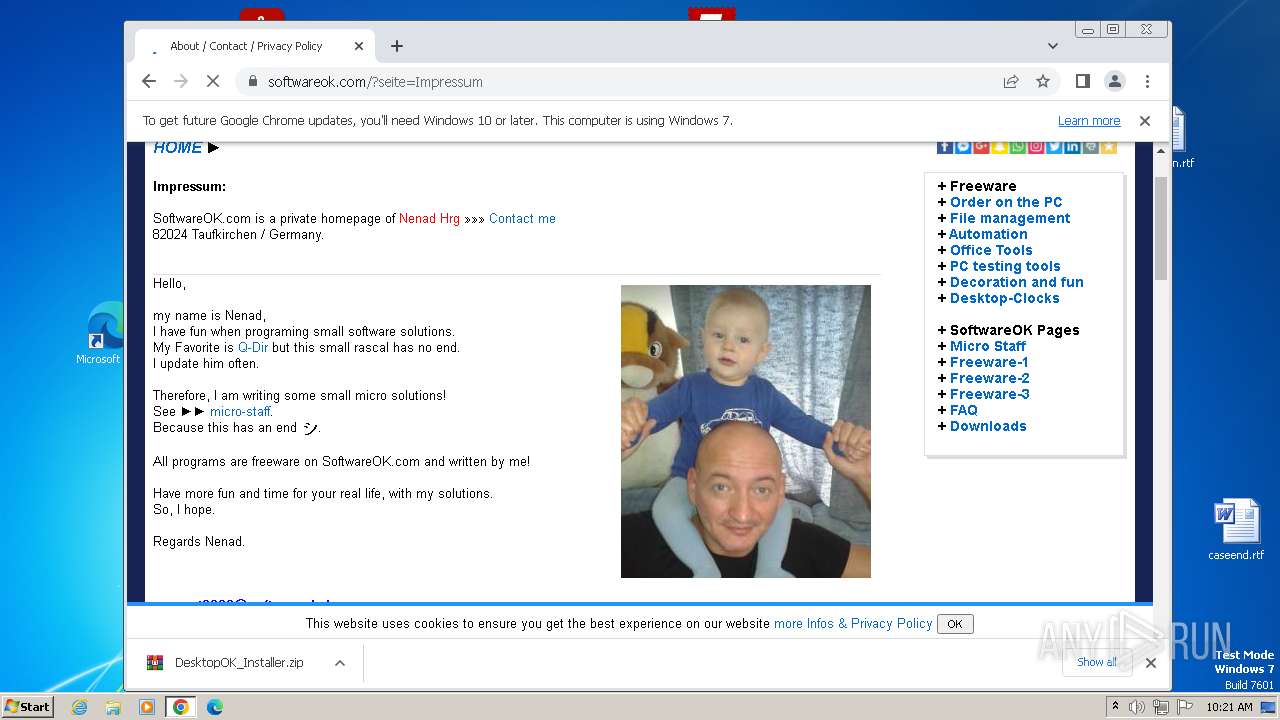
Task: Launch Media Player from taskbar
Action: (147, 707)
